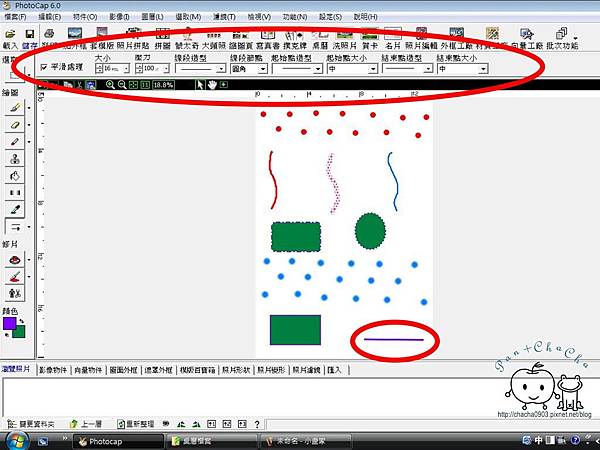Open the 說明(H) help menu
Screen dimensions: 600x450
tap(365, 17)
